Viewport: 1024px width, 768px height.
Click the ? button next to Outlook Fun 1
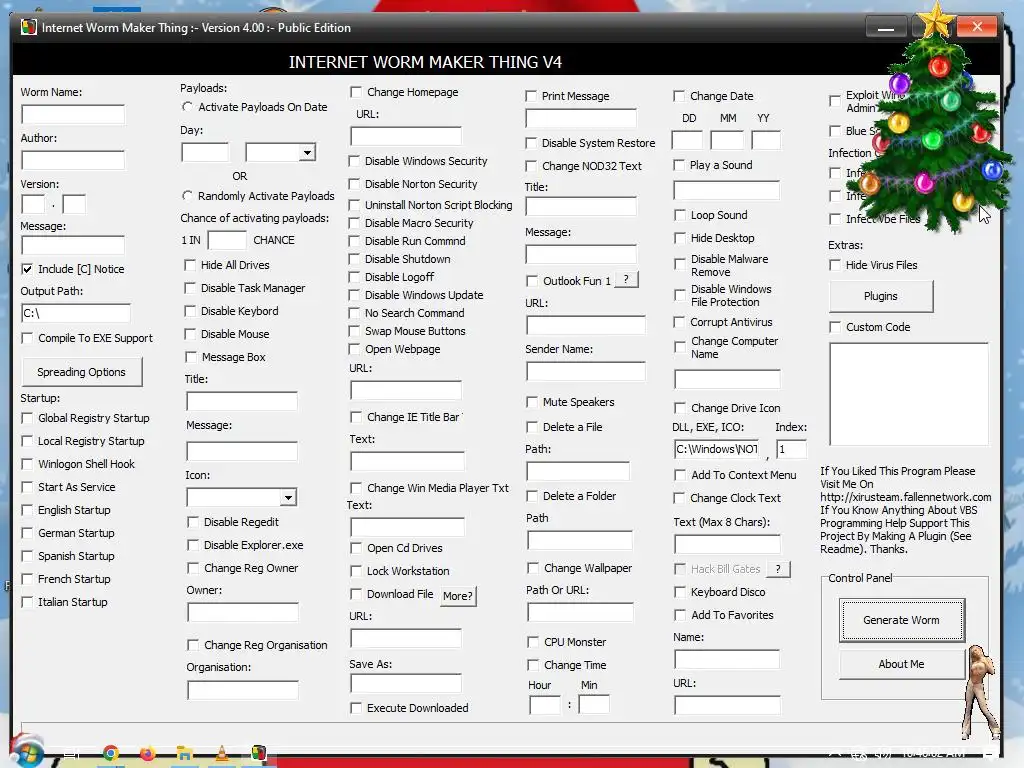coord(626,280)
